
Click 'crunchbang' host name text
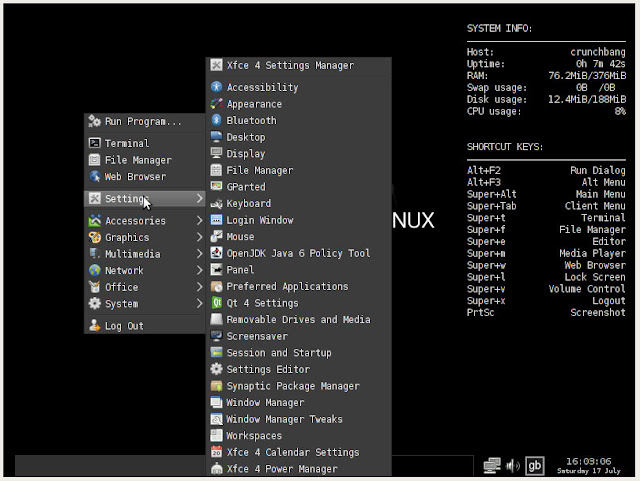tap(598, 52)
